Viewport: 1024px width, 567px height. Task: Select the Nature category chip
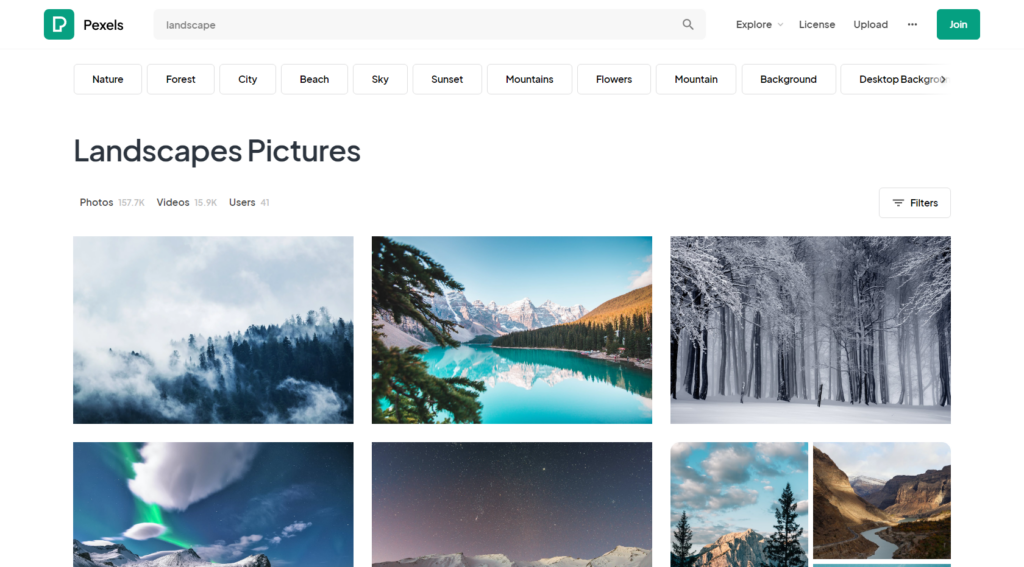pos(108,79)
